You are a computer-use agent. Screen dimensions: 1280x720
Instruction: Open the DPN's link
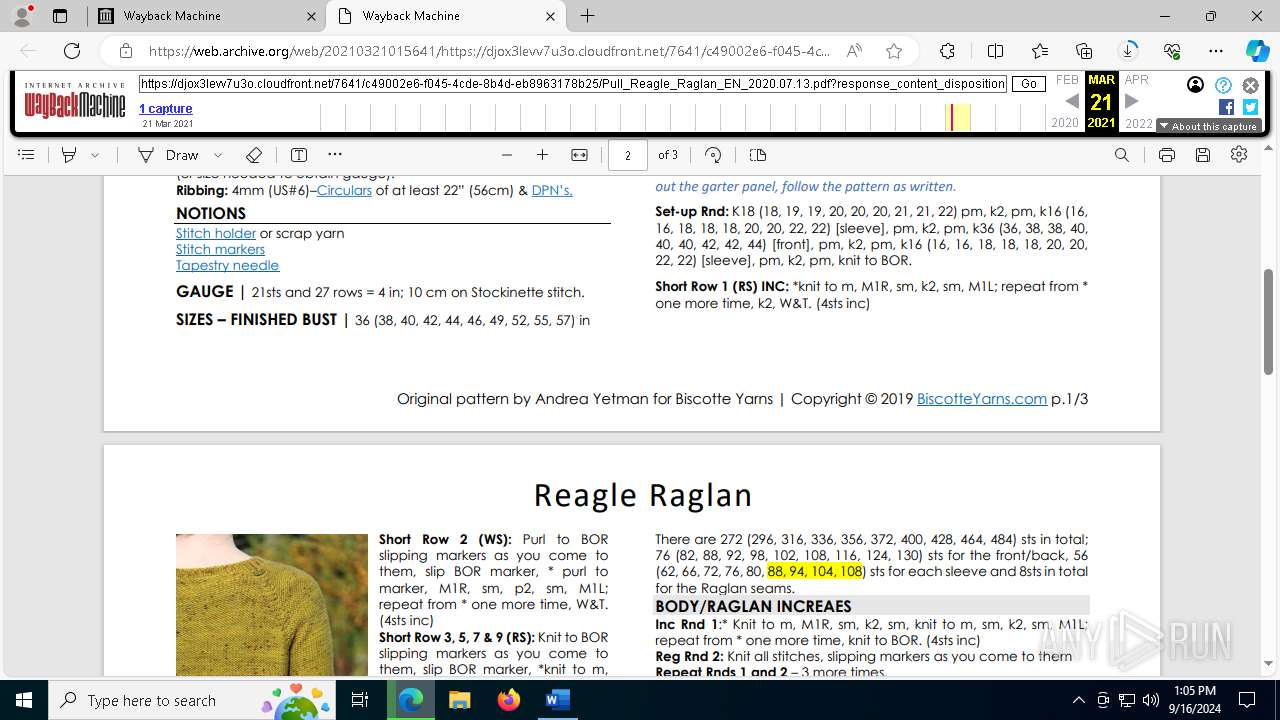tap(552, 190)
